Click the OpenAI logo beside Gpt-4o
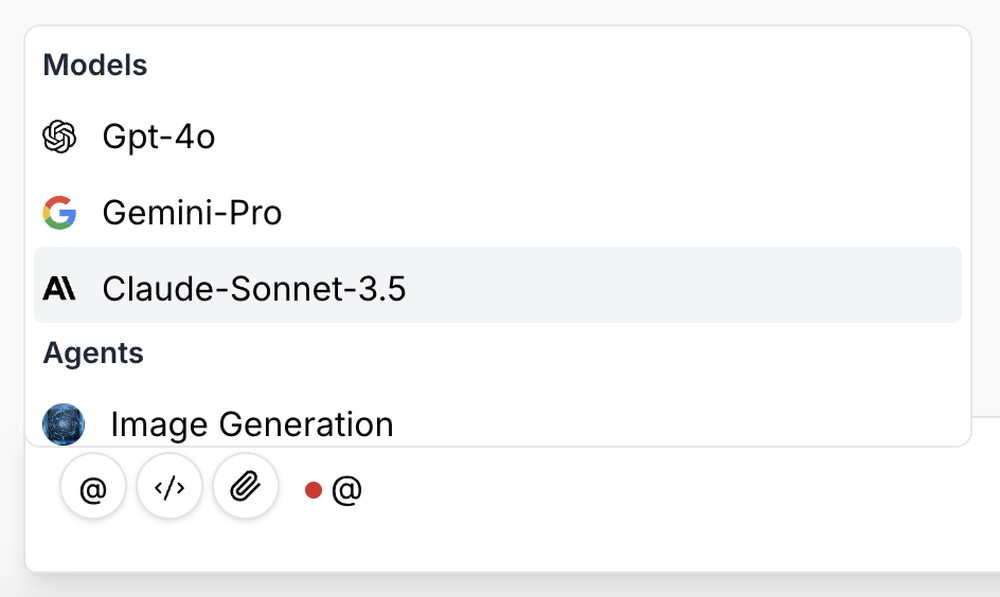 click(x=60, y=137)
